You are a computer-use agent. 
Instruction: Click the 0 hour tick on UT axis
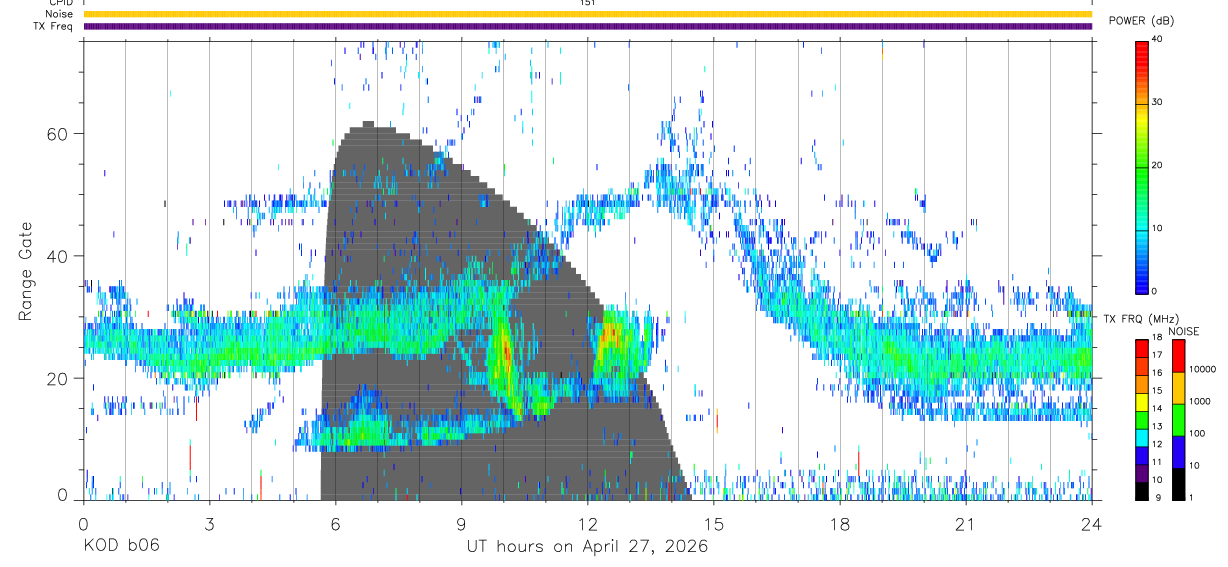coord(83,523)
